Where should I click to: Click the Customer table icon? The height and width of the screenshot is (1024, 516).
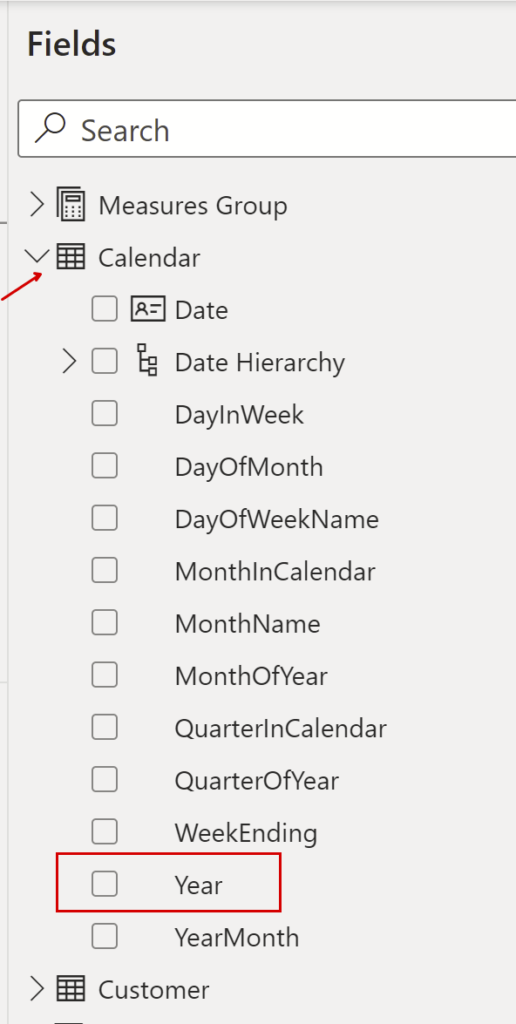coord(71,989)
